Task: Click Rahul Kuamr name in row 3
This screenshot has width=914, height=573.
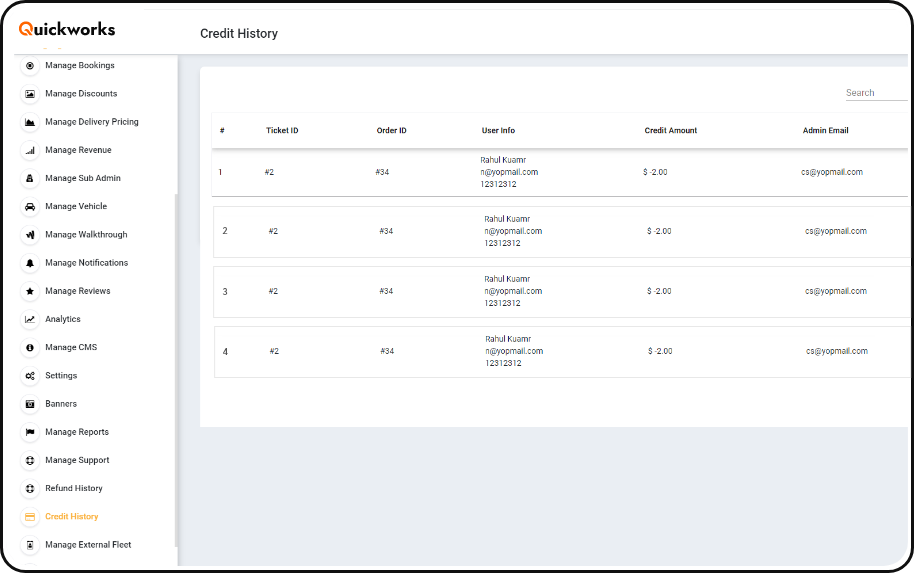Action: click(x=507, y=279)
